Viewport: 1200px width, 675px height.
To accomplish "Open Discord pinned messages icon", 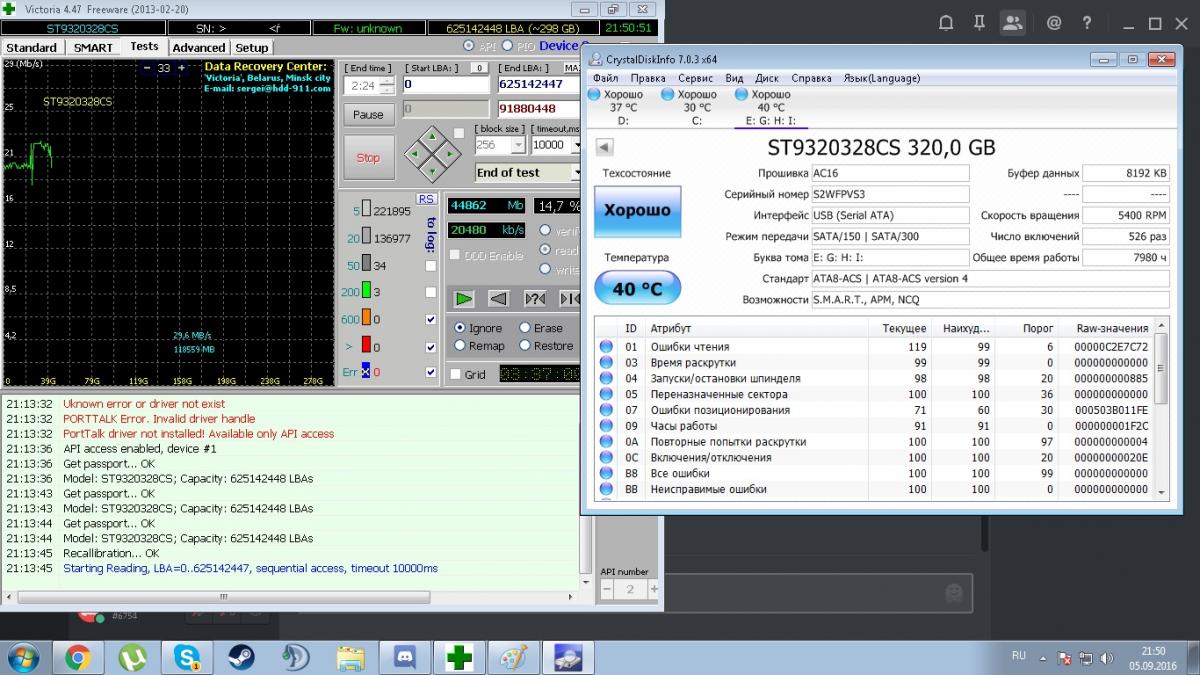I will pyautogui.click(x=979, y=22).
